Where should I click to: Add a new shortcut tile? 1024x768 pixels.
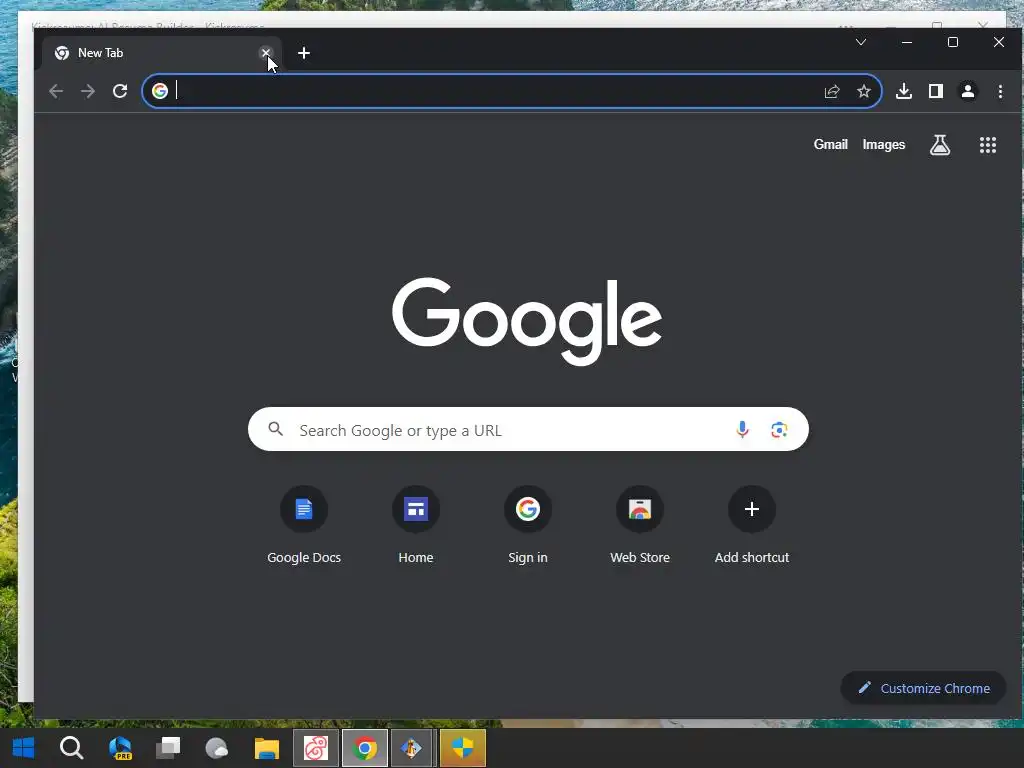tap(752, 525)
